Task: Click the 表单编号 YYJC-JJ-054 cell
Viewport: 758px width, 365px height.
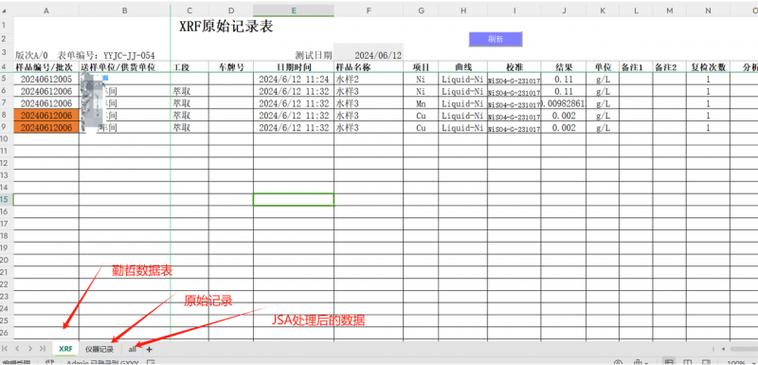Action: coord(106,56)
